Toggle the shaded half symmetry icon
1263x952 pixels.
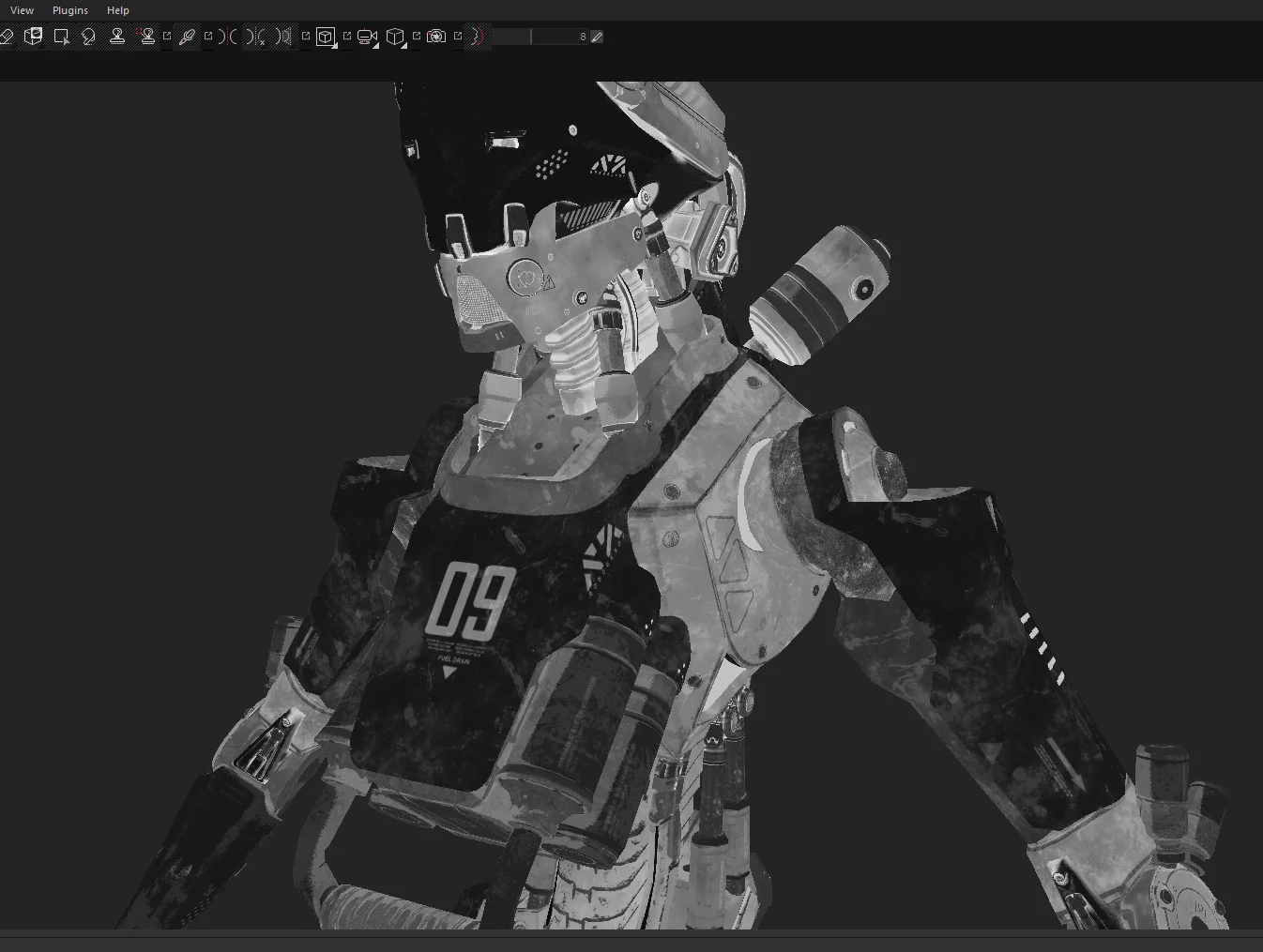[284, 37]
